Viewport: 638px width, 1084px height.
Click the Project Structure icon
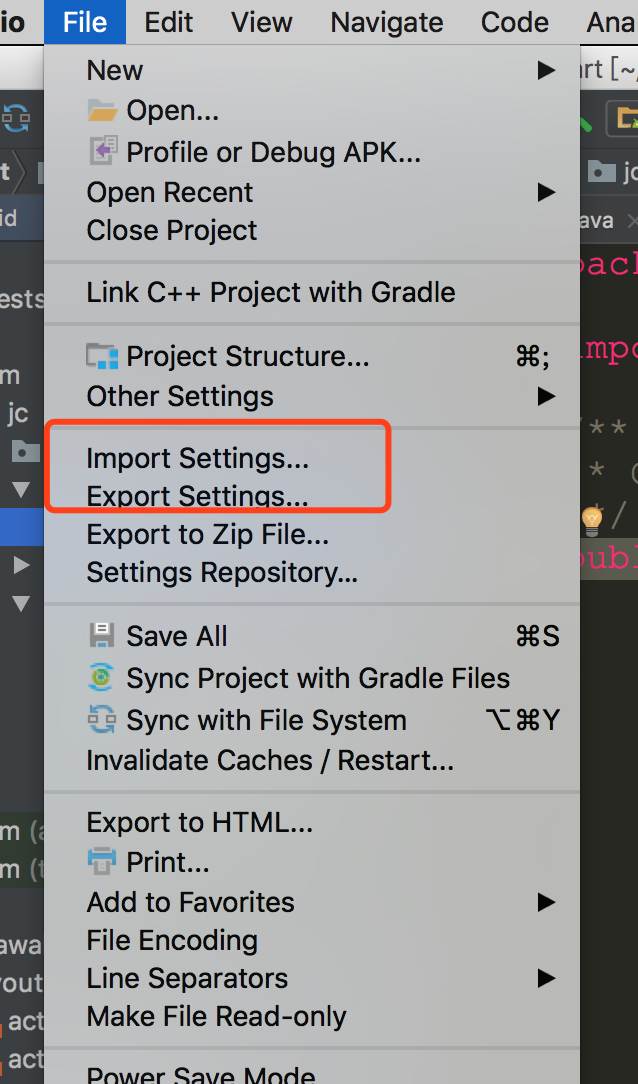tap(102, 356)
